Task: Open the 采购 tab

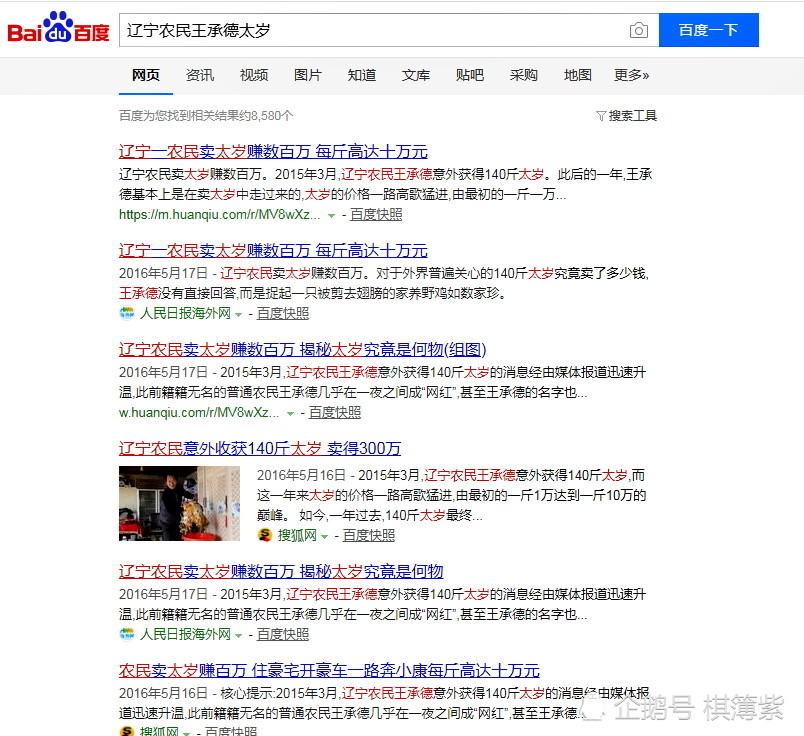Action: click(524, 75)
